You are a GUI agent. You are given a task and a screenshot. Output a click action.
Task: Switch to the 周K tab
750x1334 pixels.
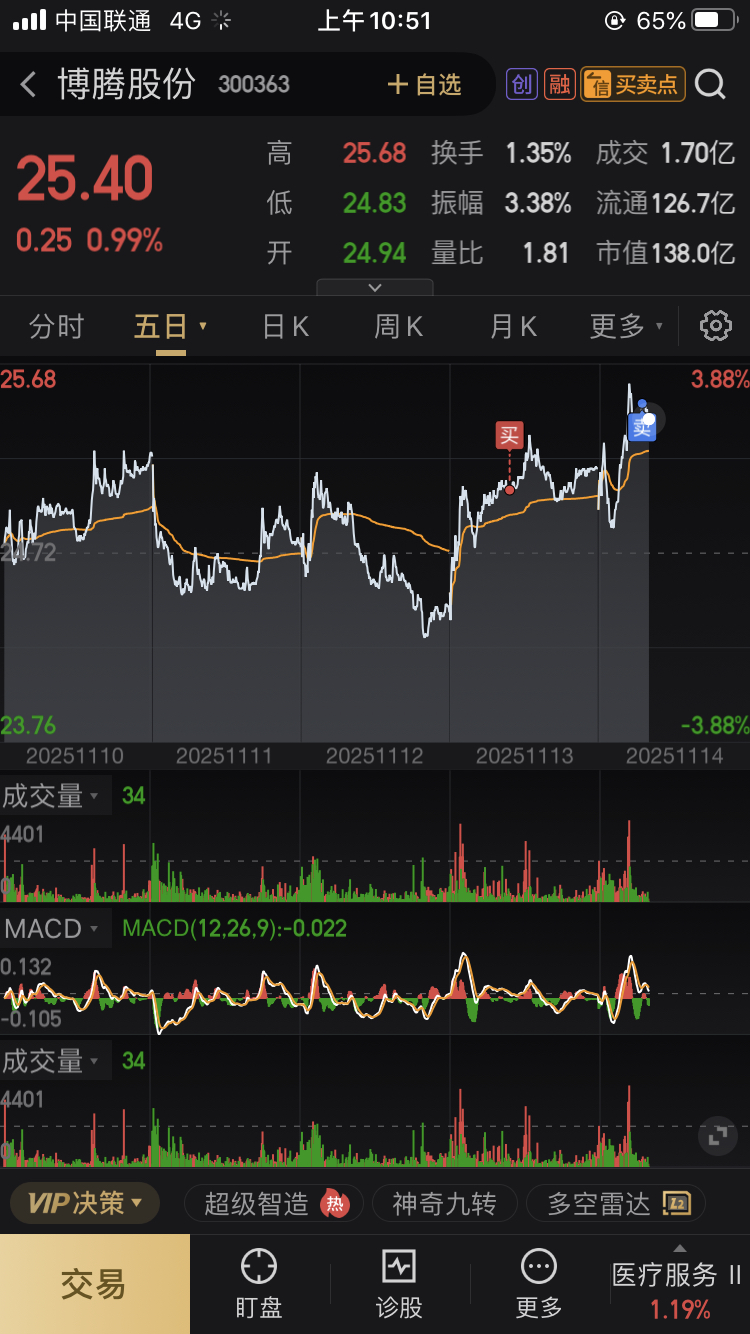[x=399, y=327]
